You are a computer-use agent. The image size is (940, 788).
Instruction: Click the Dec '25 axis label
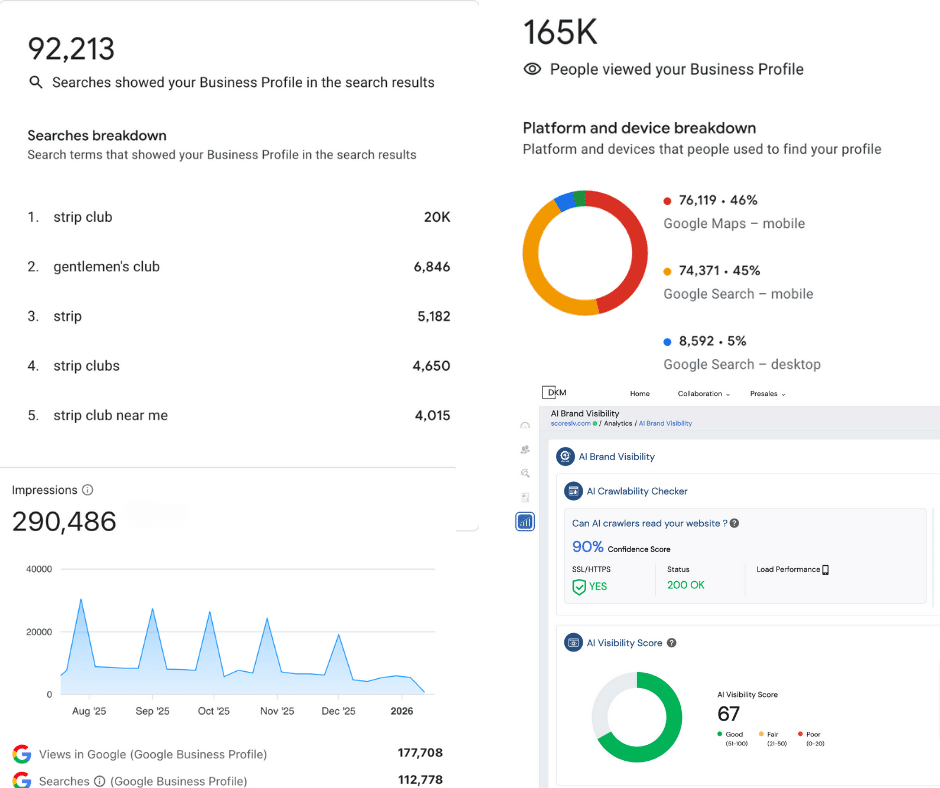tap(338, 711)
